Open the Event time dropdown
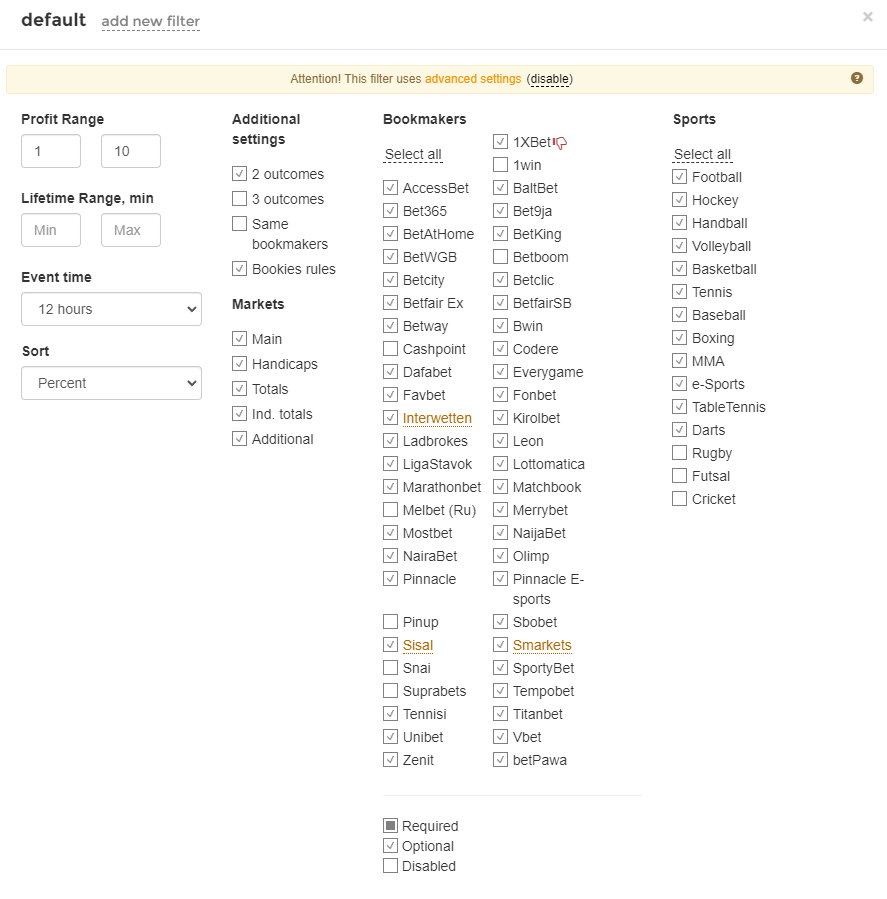The image size is (887, 899). click(111, 309)
